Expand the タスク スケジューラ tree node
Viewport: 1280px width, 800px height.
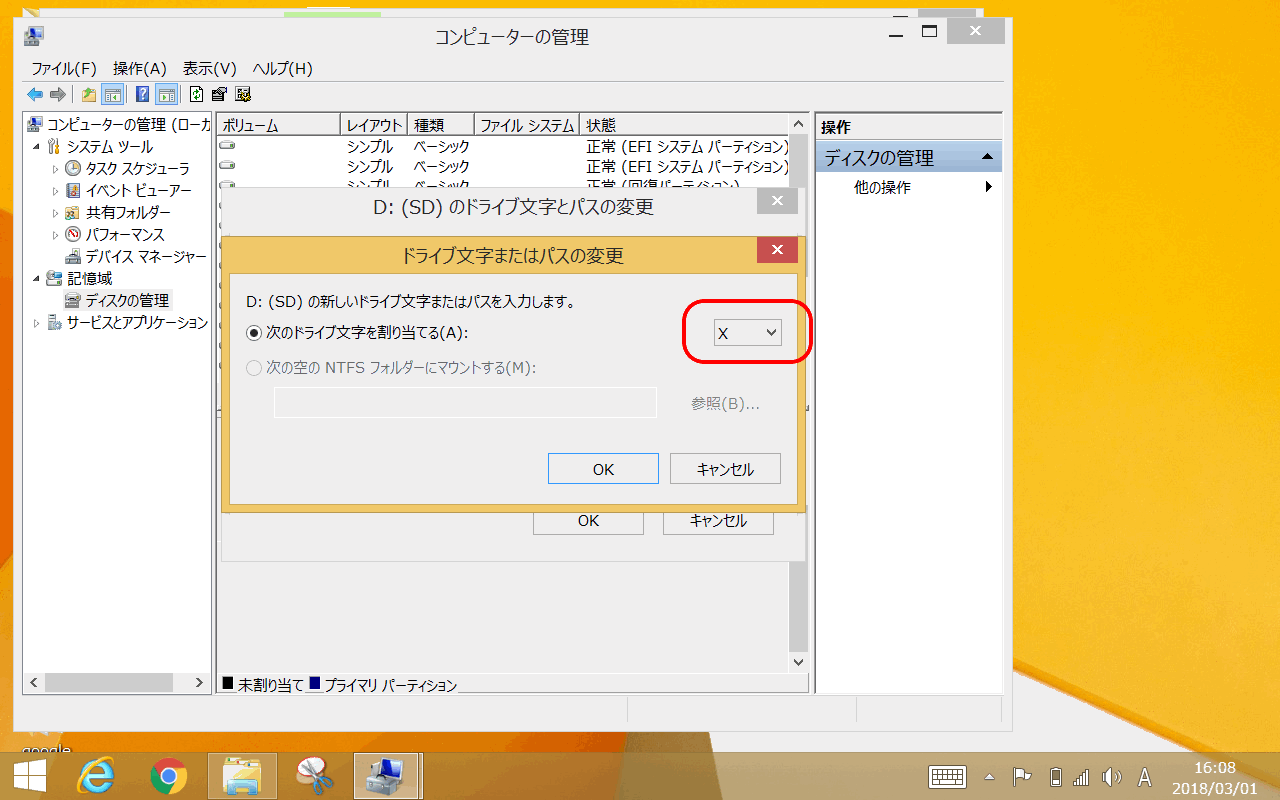56,168
